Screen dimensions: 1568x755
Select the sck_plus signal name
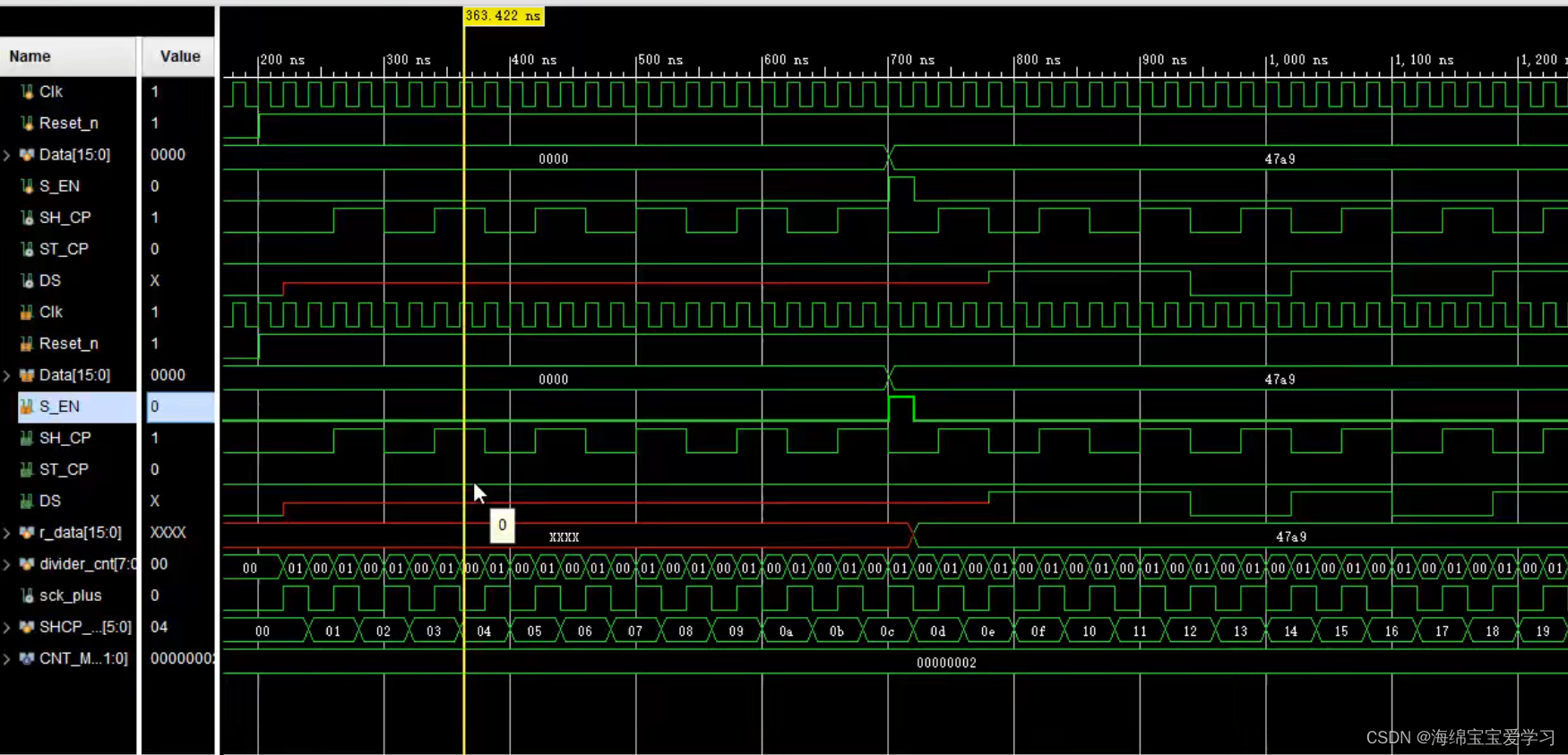click(70, 596)
